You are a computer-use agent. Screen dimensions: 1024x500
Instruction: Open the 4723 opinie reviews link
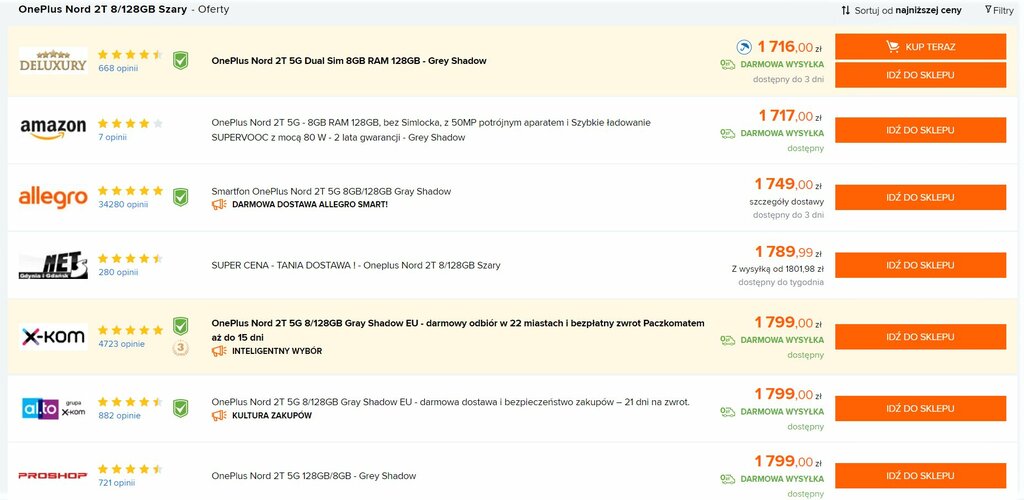click(121, 344)
